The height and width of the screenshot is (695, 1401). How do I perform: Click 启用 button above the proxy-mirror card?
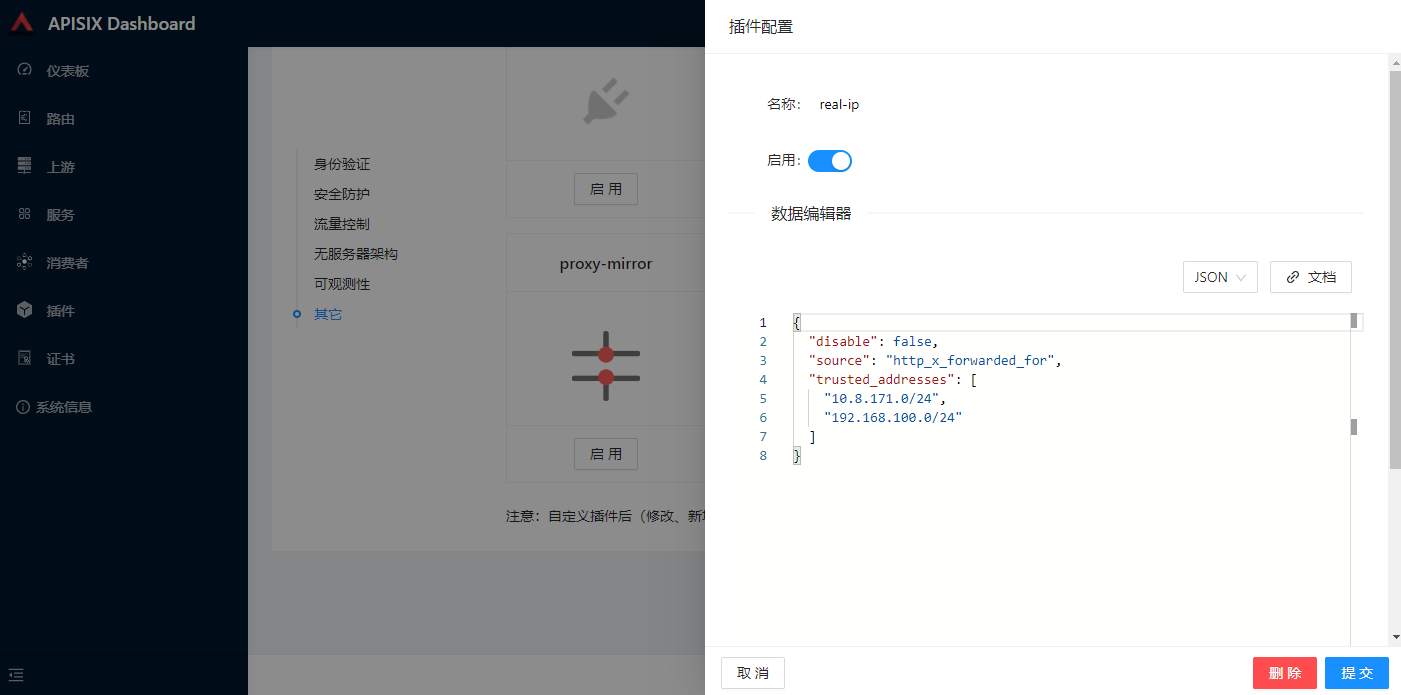click(606, 189)
